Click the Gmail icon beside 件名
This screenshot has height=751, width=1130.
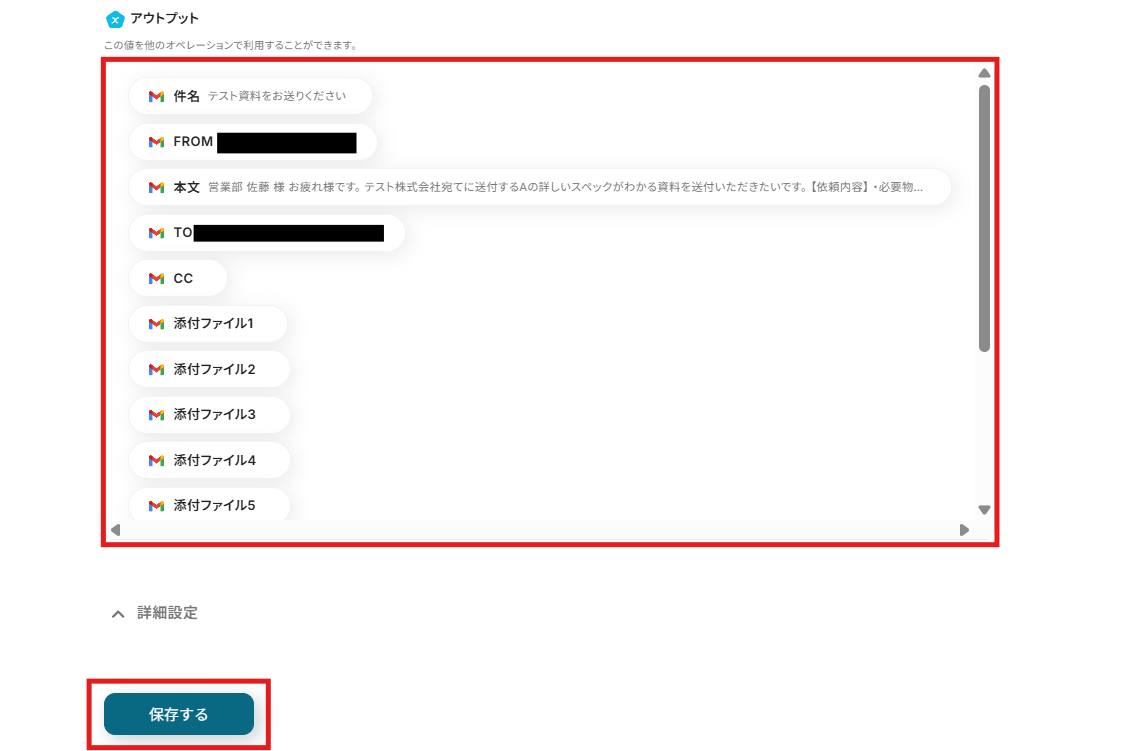tap(156, 96)
